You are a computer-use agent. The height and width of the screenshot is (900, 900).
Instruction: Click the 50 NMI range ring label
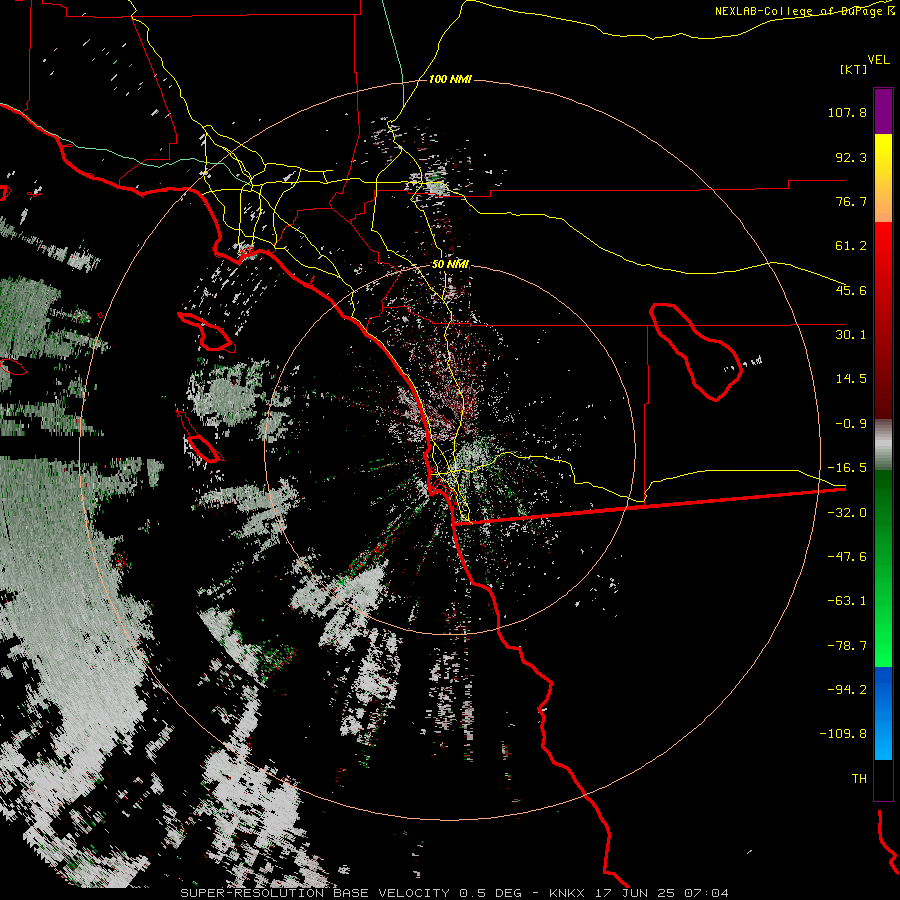[450, 265]
